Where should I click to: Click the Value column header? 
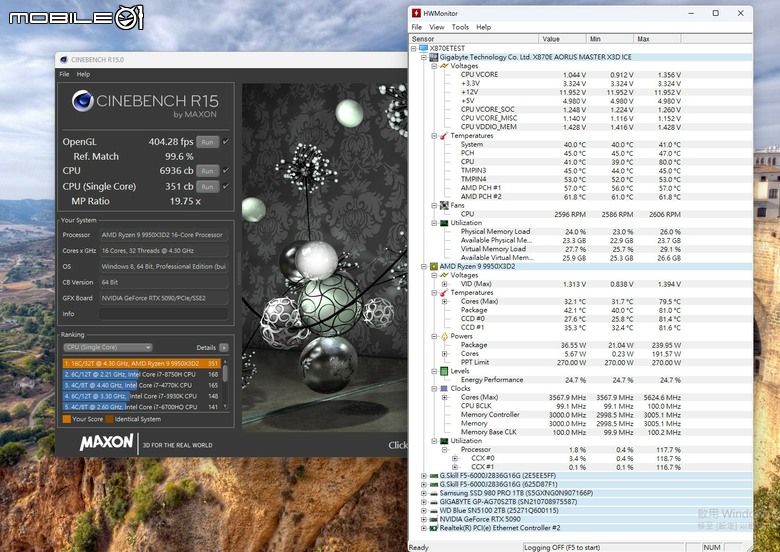pos(562,39)
